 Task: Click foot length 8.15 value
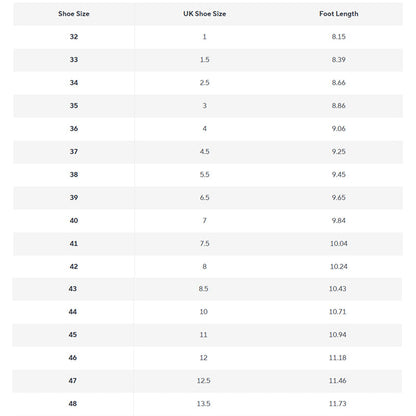coord(339,37)
